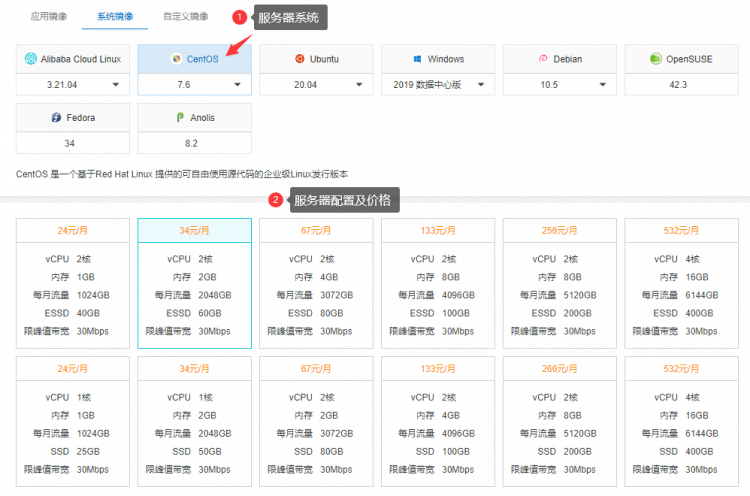Open the 自定义镜像 tab
Viewport: 750px width, 496px height.
click(x=186, y=16)
